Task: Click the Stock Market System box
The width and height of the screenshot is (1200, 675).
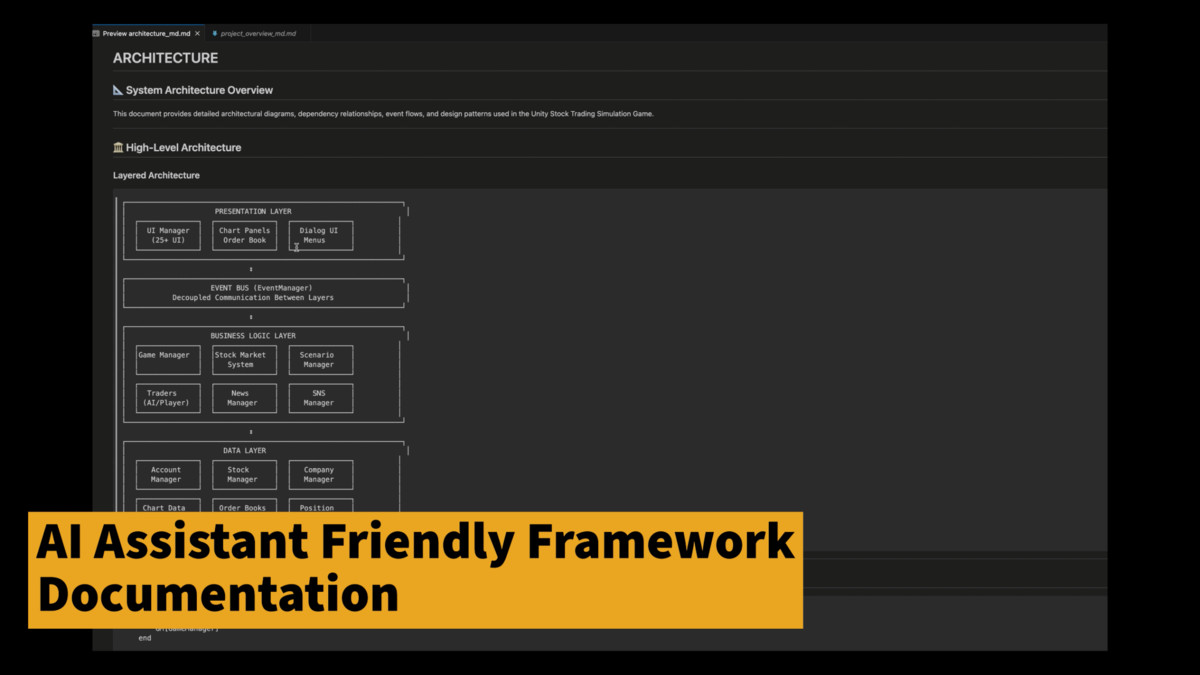Action: [244, 360]
